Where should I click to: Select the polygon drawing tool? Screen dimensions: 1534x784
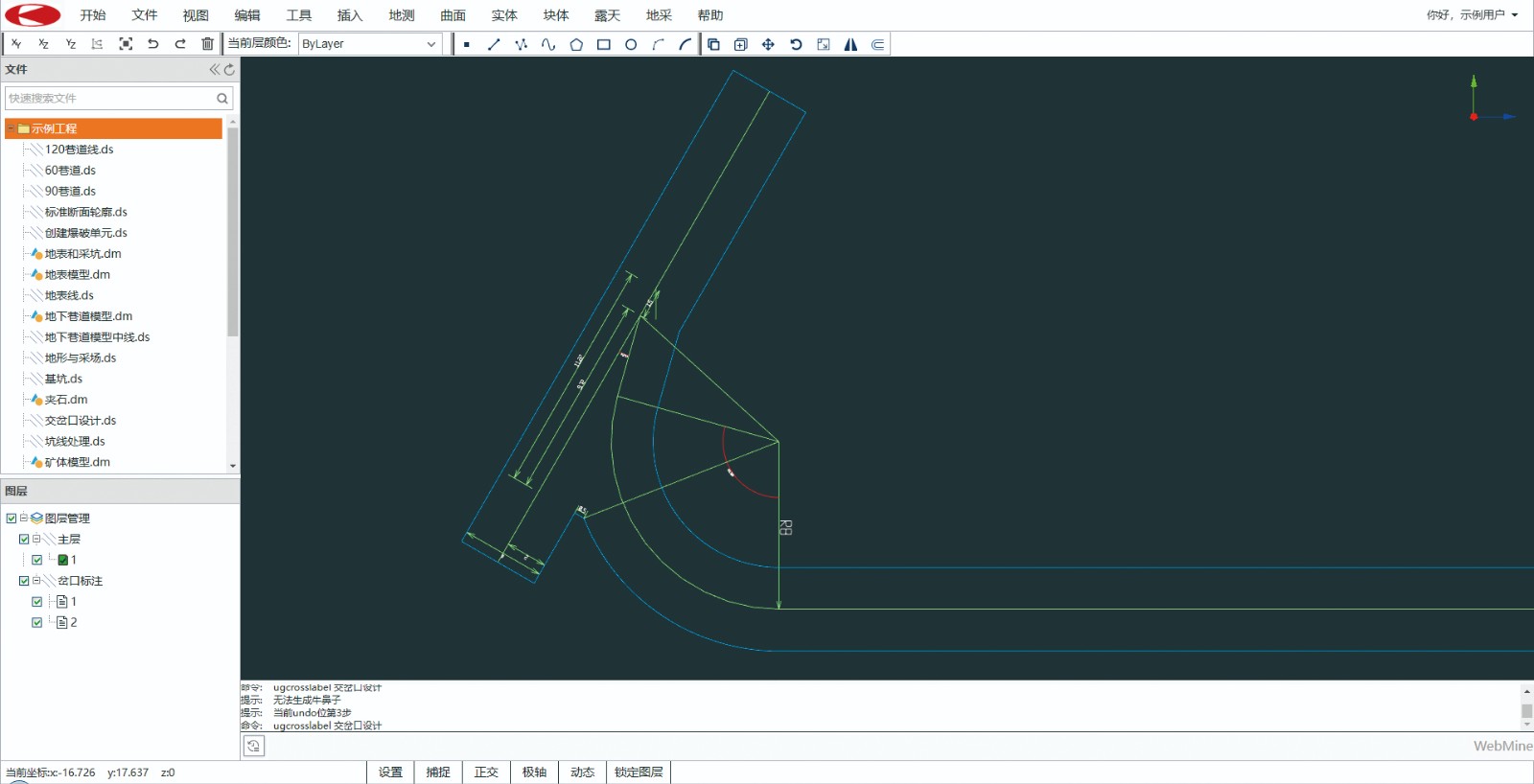click(x=576, y=44)
